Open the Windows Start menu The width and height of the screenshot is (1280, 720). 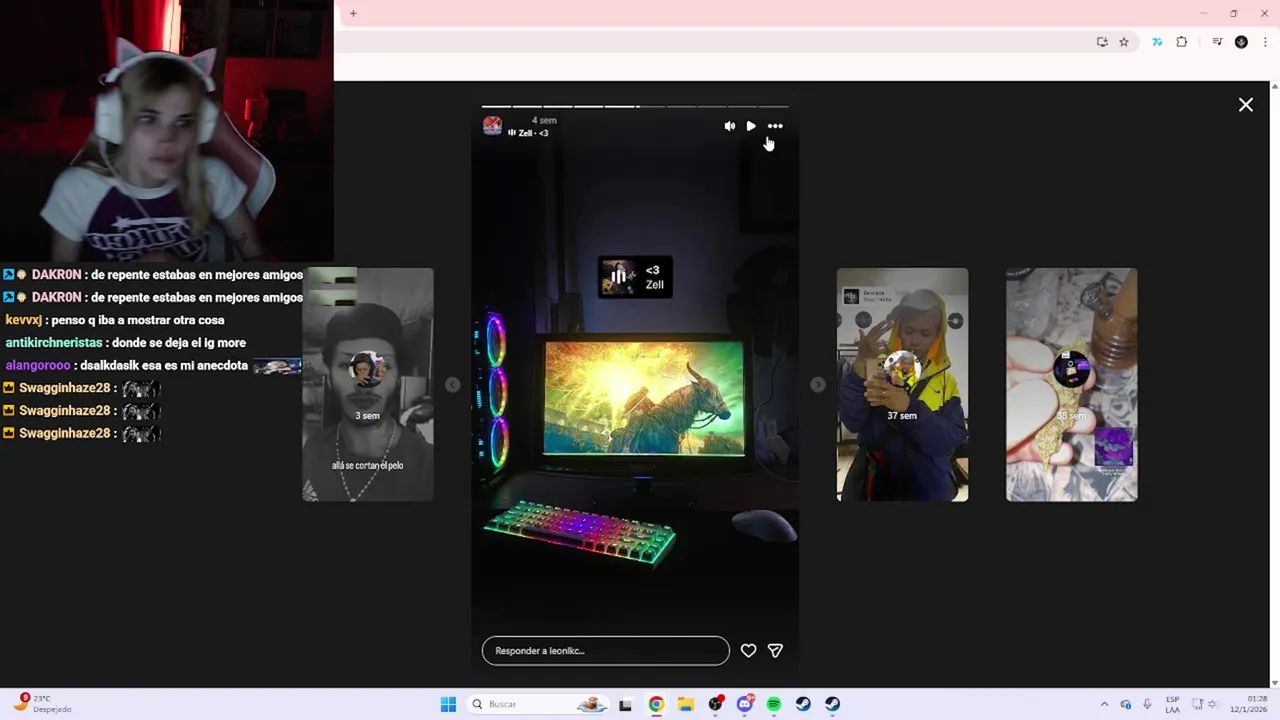pos(448,704)
